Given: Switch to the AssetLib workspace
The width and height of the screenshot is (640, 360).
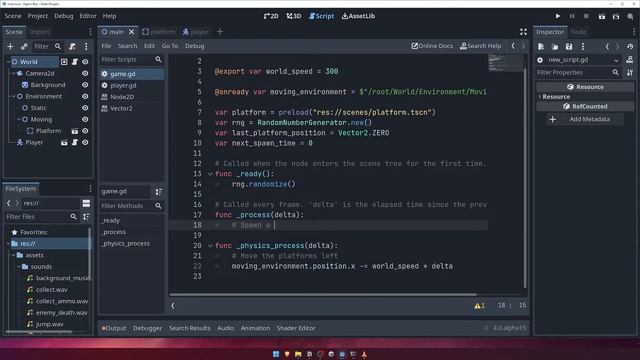Looking at the screenshot, I should [x=358, y=16].
